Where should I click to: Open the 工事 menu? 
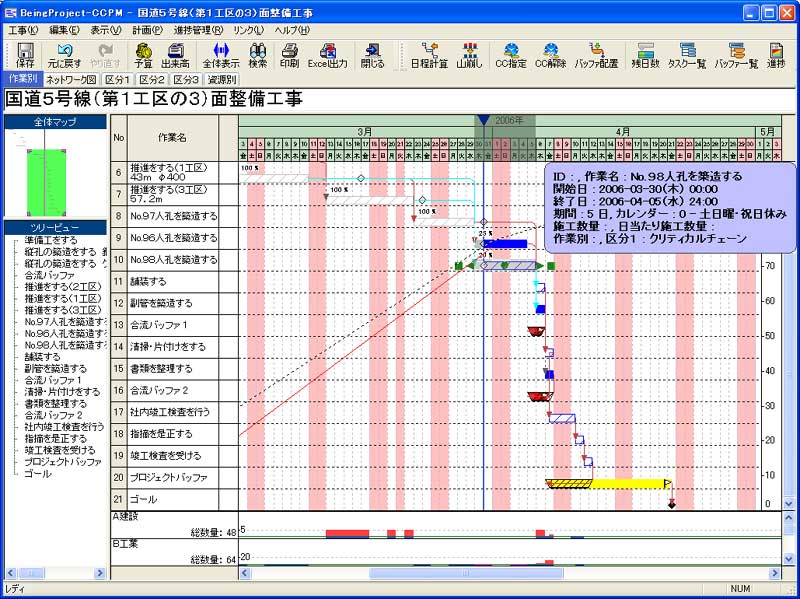(x=20, y=31)
